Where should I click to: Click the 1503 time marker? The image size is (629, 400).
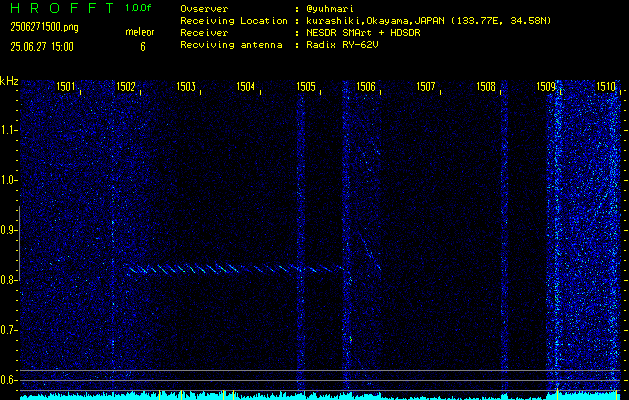(186, 86)
